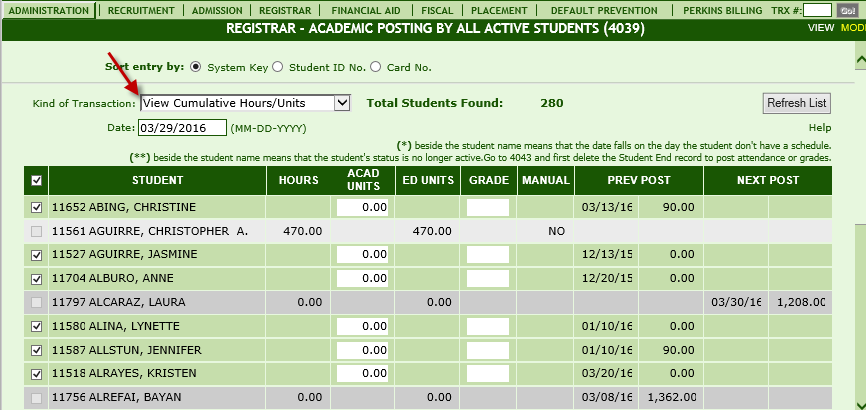This screenshot has height=410, width=866.
Task: Select System Key sort option
Action: [x=196, y=67]
